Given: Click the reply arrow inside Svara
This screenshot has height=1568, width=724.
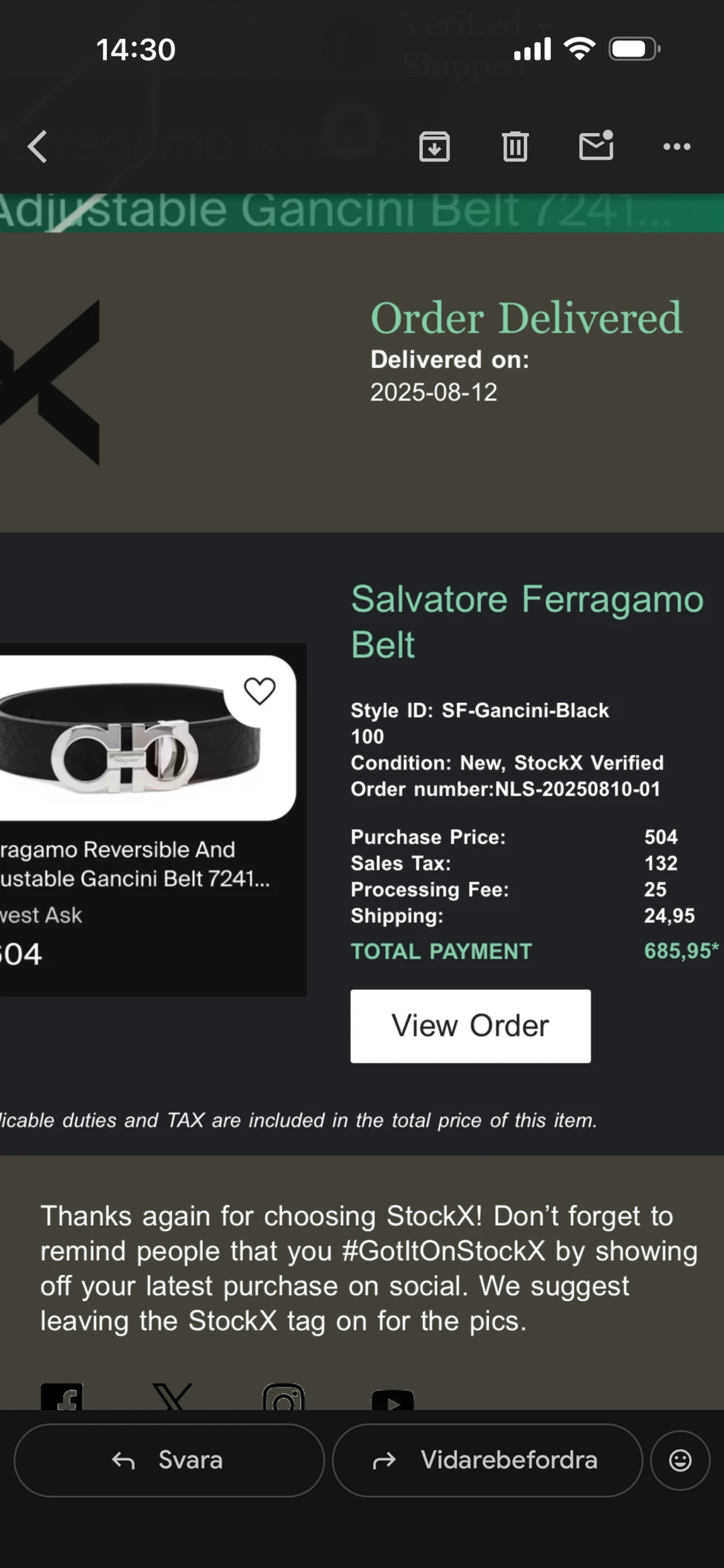Looking at the screenshot, I should tap(122, 1460).
